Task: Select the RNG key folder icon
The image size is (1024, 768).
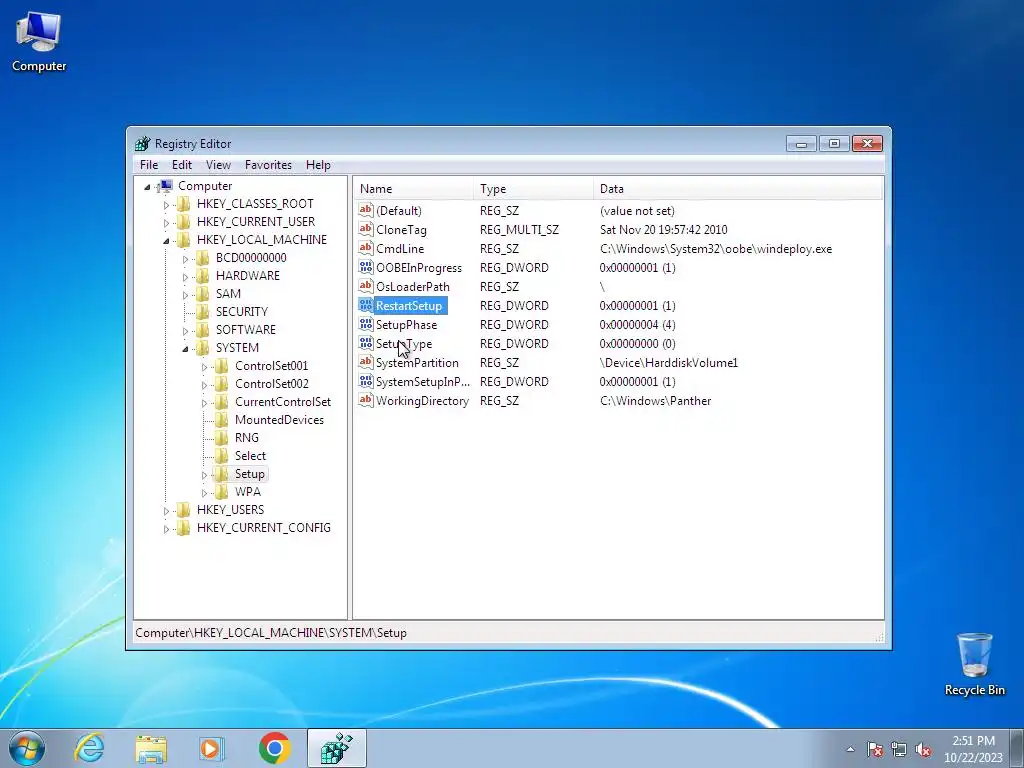Action: (x=222, y=438)
